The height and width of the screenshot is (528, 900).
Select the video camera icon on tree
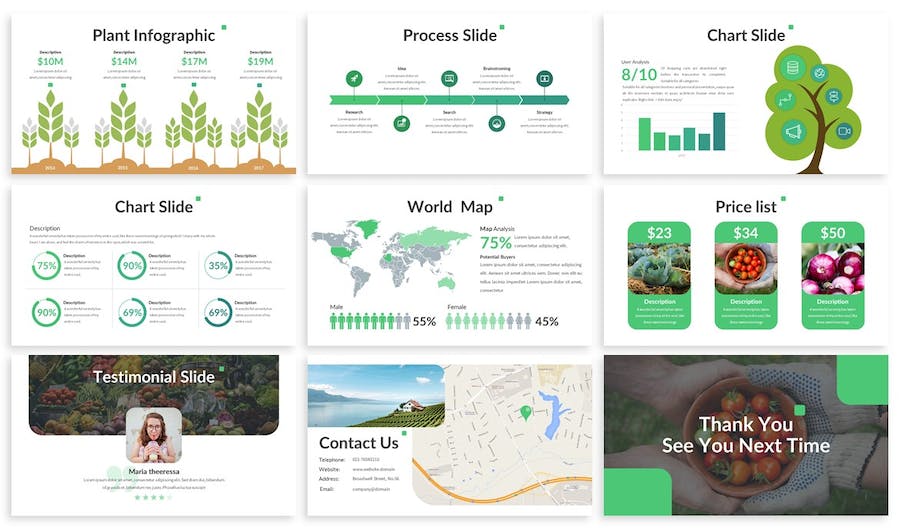coord(843,131)
